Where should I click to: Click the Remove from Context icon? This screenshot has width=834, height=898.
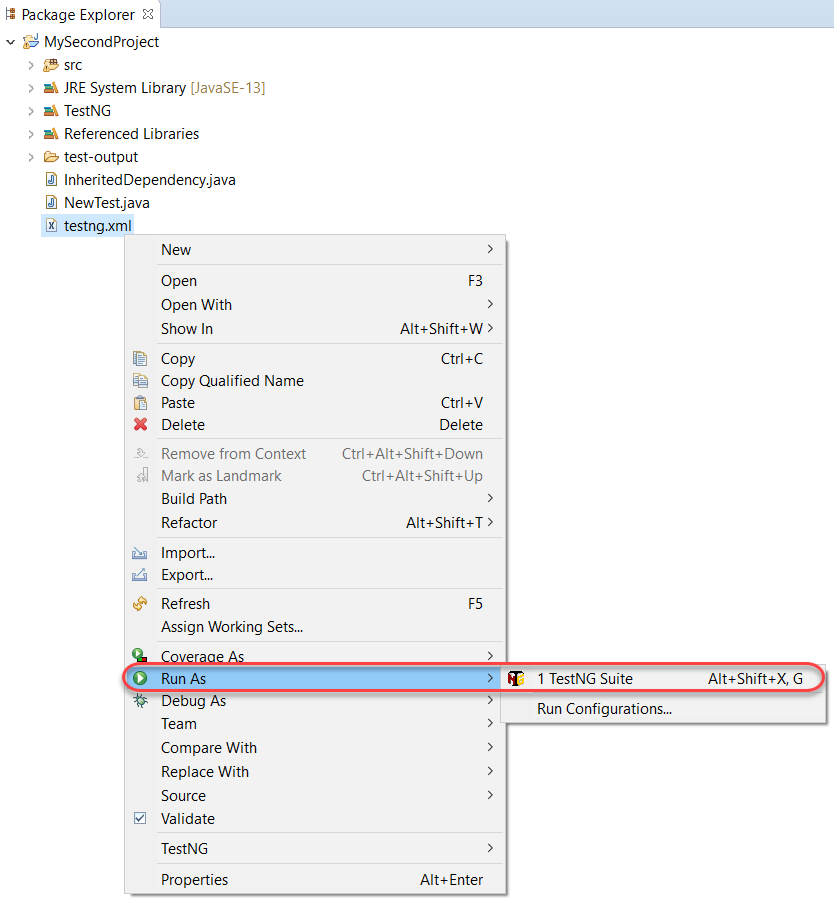140,454
